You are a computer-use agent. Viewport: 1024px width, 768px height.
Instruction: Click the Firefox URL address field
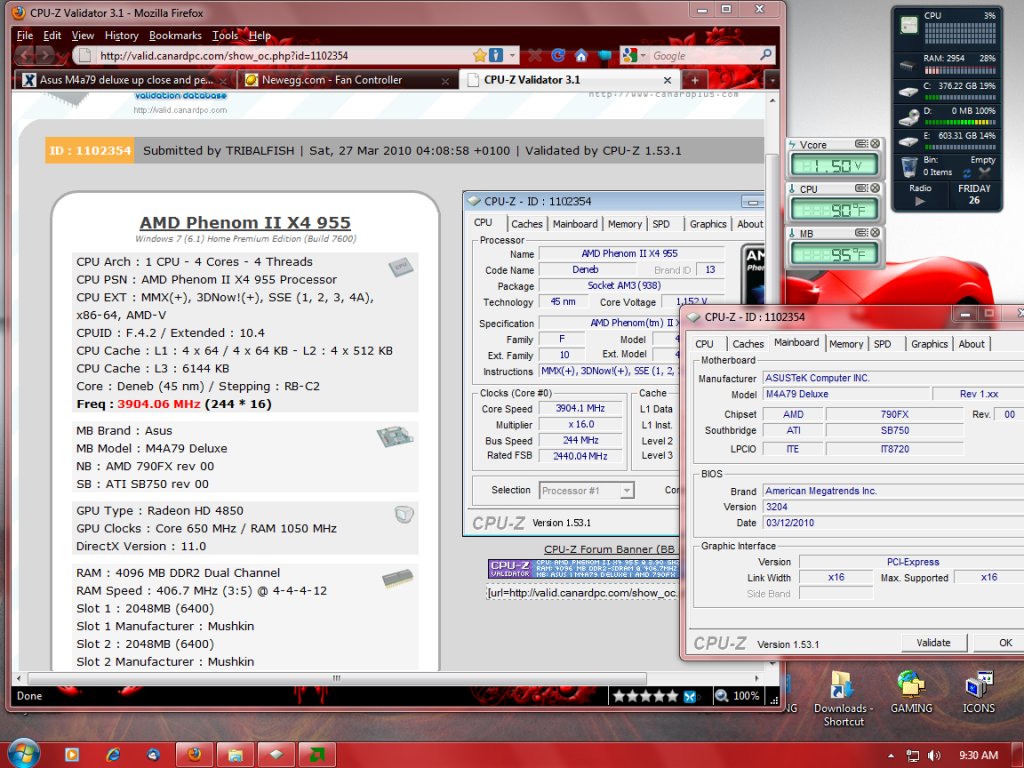pos(280,56)
